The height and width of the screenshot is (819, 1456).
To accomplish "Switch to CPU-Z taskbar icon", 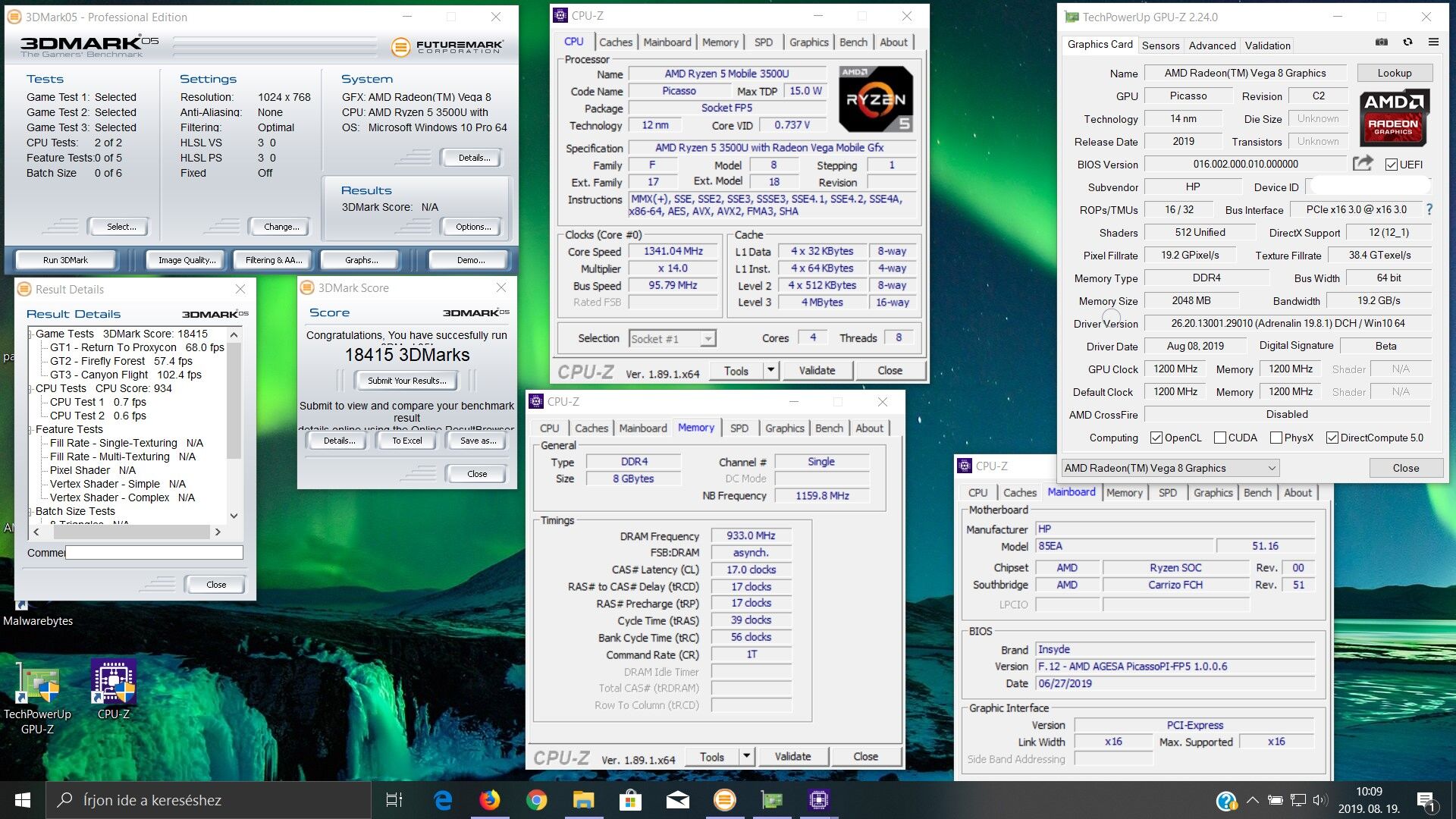I will 818,800.
